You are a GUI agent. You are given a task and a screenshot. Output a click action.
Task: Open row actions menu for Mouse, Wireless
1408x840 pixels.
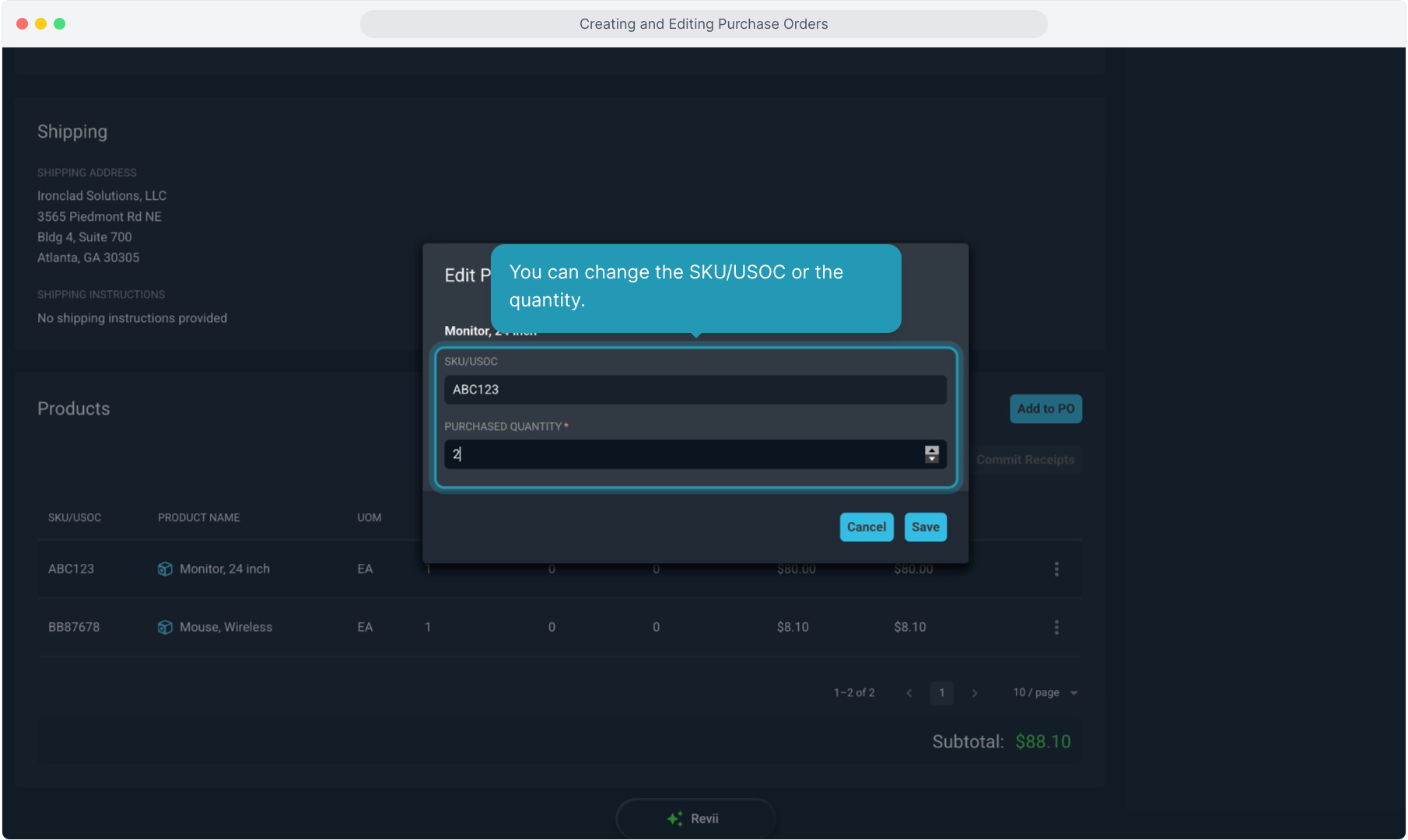1056,627
